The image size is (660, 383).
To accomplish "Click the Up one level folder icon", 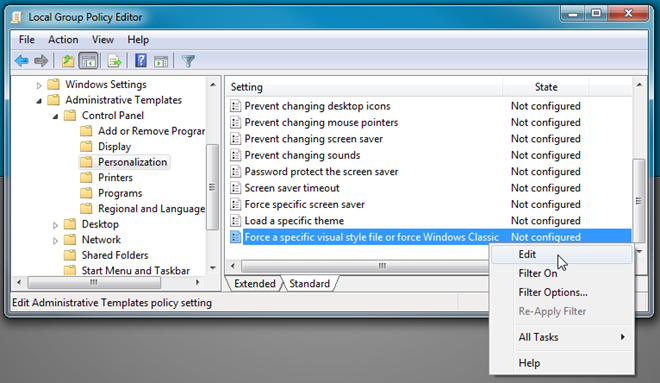I will tap(67, 61).
